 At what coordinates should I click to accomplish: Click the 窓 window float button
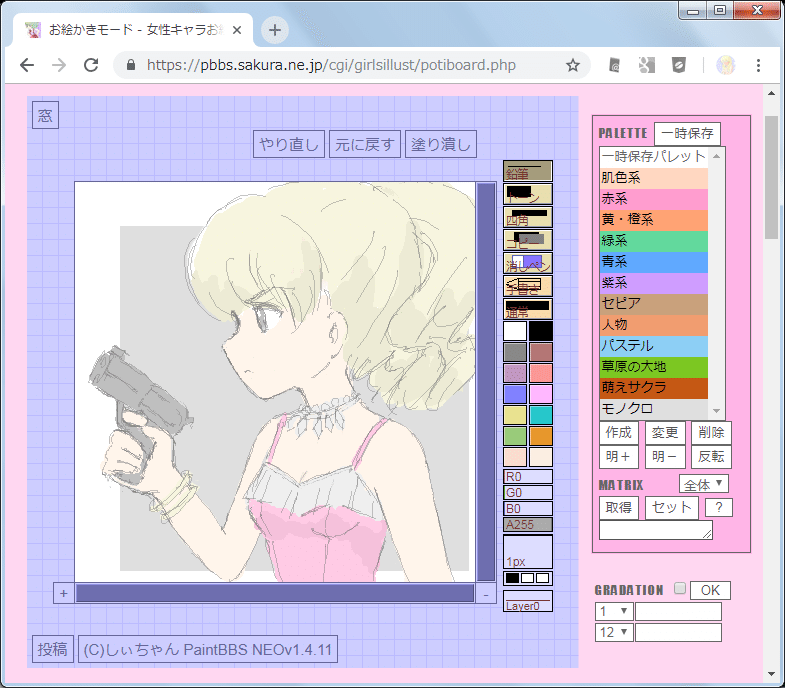pos(45,115)
